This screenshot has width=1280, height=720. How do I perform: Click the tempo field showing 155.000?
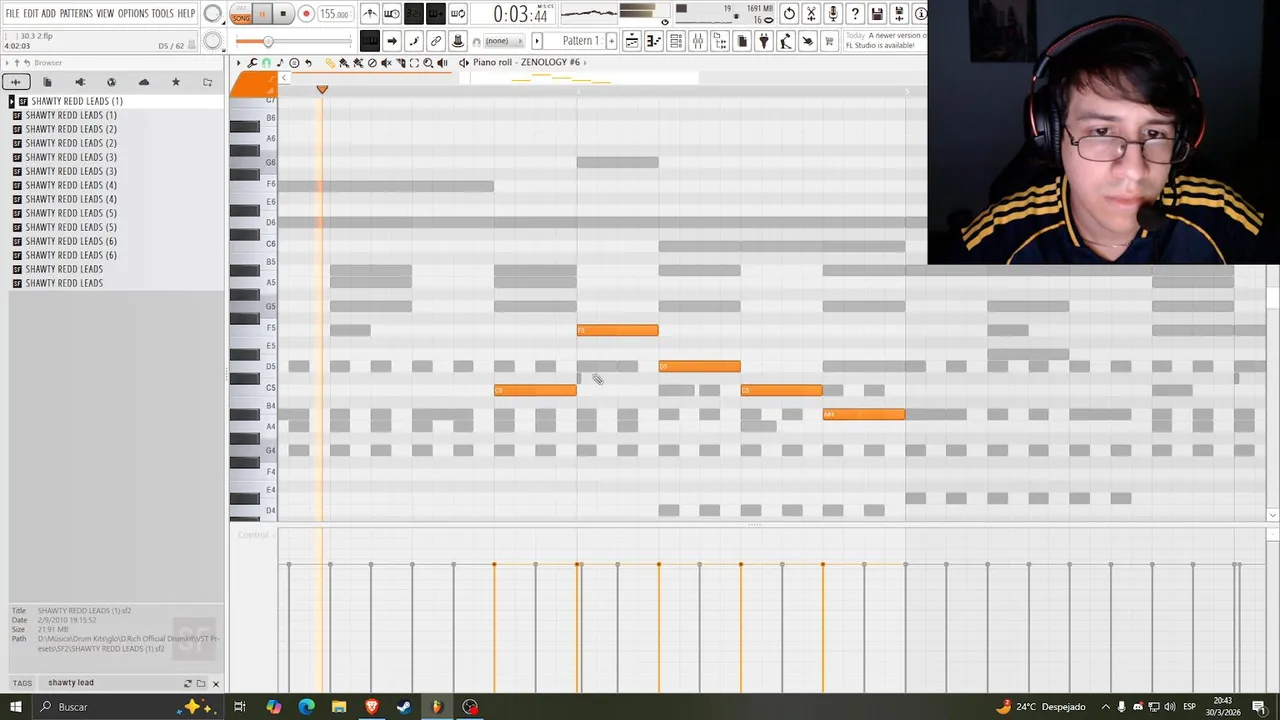(x=334, y=14)
